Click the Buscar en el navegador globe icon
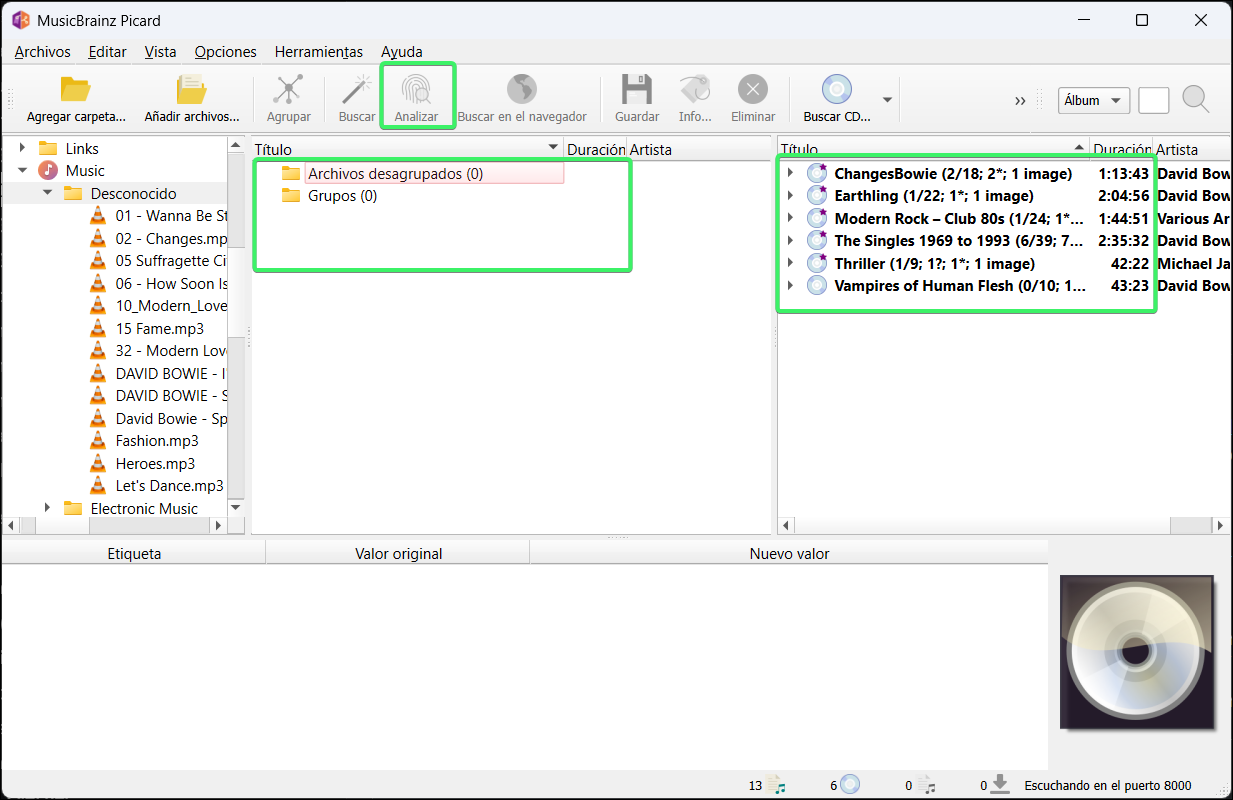Viewport: 1233px width, 800px height. [x=522, y=90]
